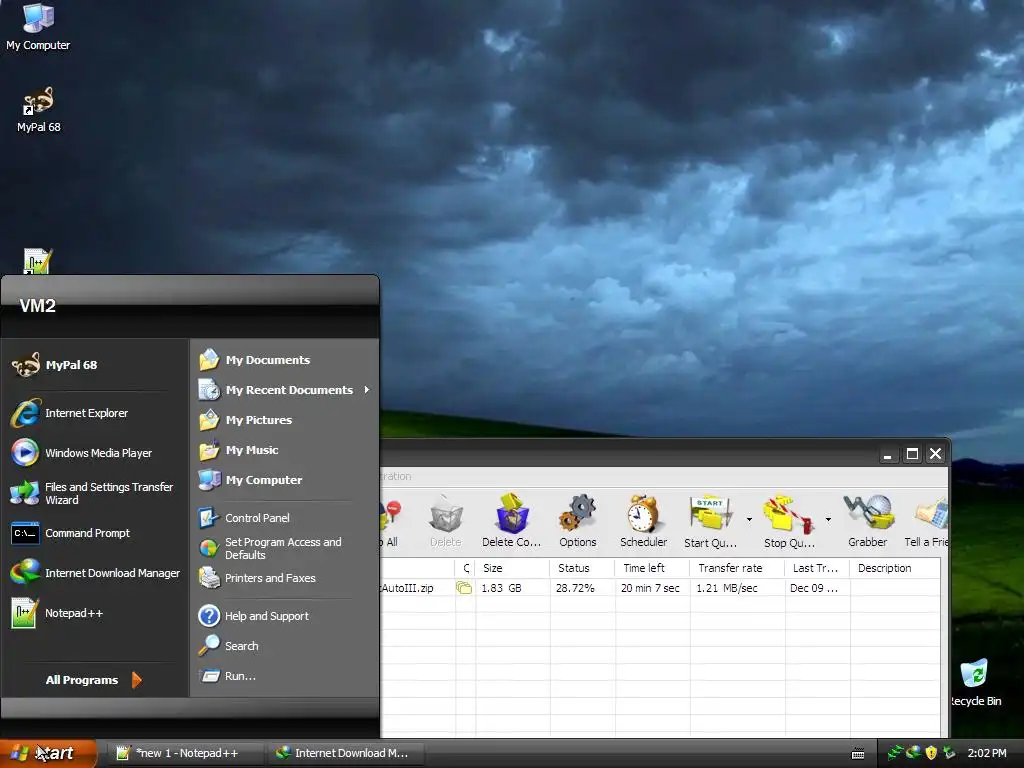Open Set Program Access and Defaults
Screen dimensions: 1024x768
[285, 549]
